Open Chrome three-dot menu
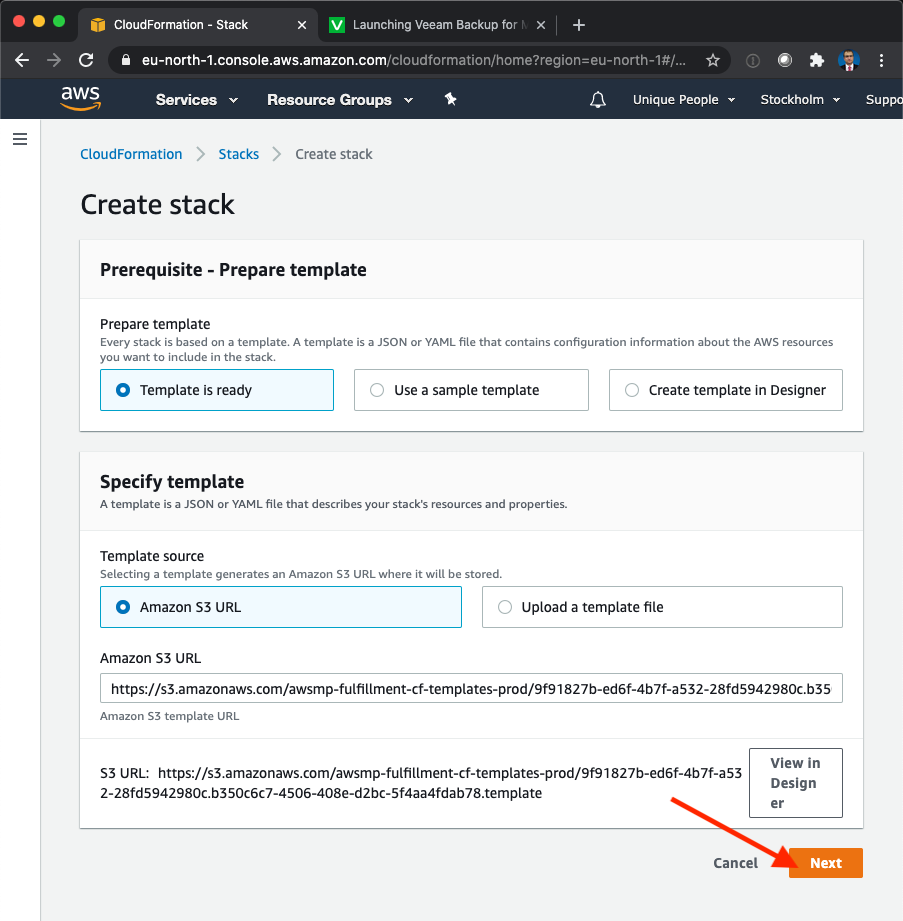The image size is (903, 921). click(881, 60)
